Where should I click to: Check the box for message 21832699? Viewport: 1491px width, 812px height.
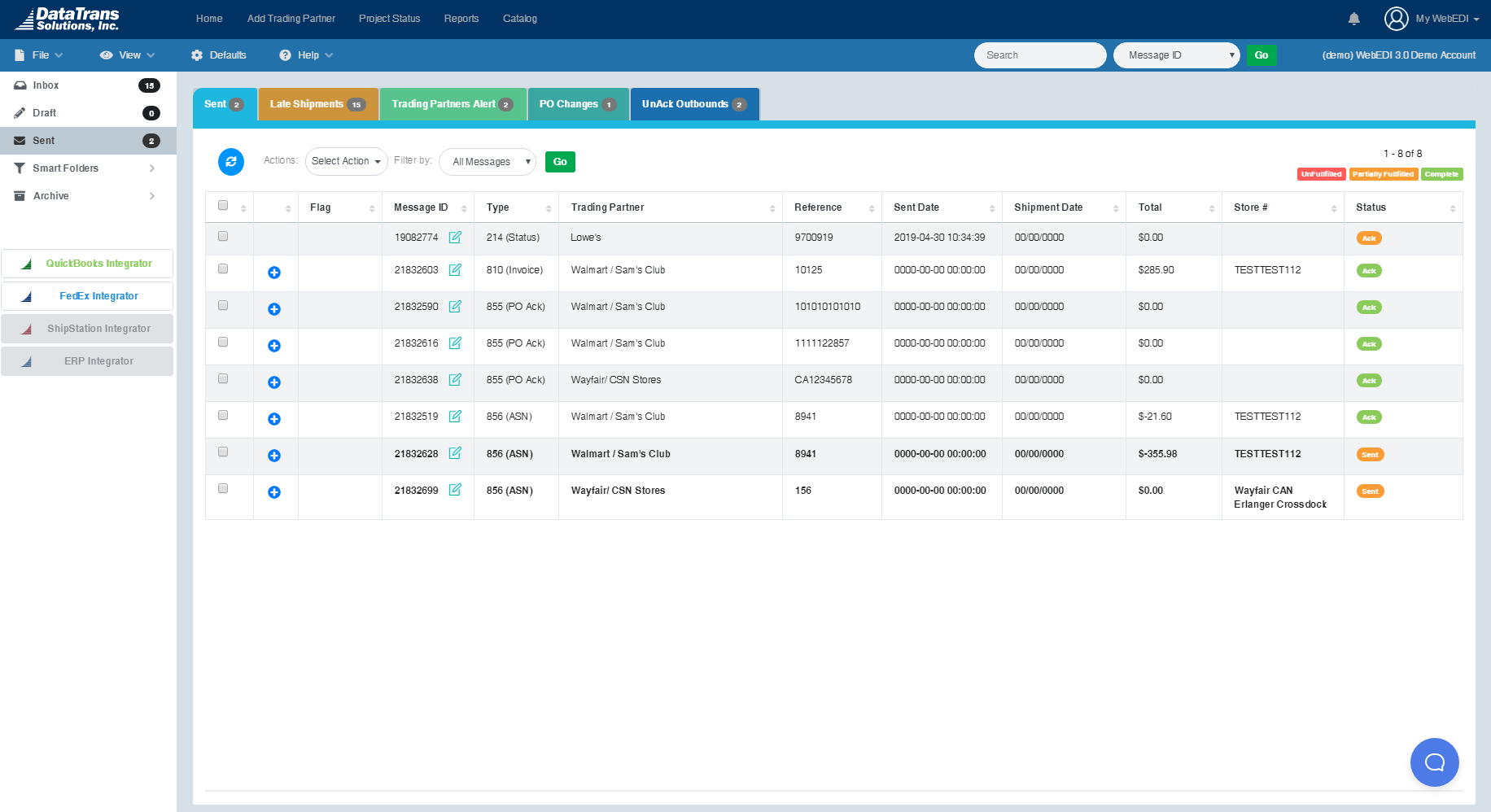tap(223, 488)
